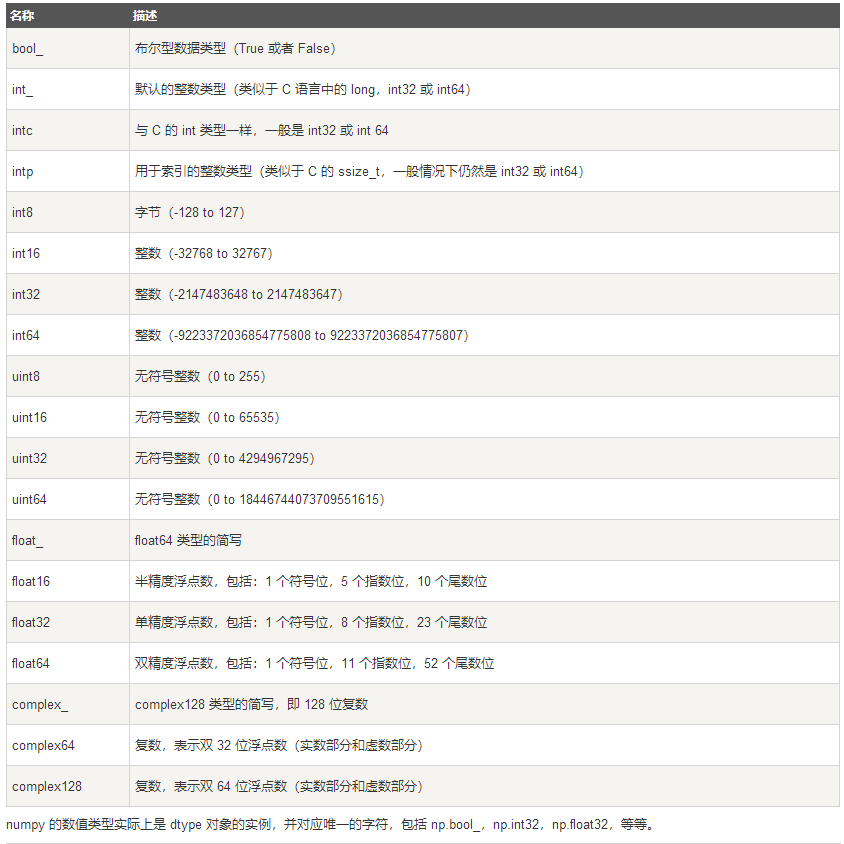Click the float64 类型的简写 description
This screenshot has height=844, width=844.
[188, 540]
